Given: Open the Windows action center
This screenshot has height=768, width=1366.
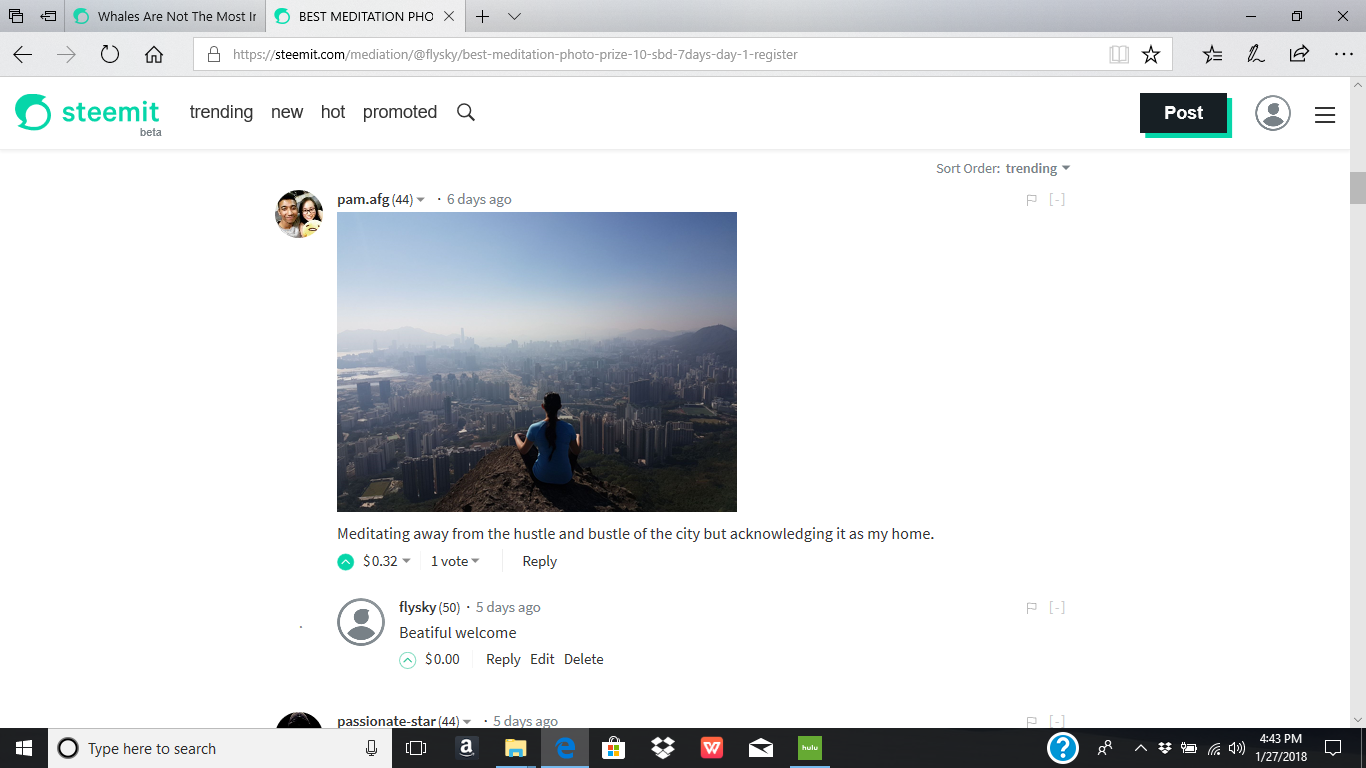Looking at the screenshot, I should 1332,748.
